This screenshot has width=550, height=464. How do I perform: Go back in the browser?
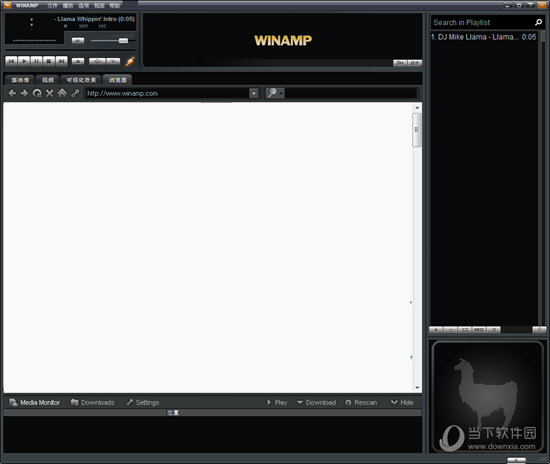click(12, 93)
